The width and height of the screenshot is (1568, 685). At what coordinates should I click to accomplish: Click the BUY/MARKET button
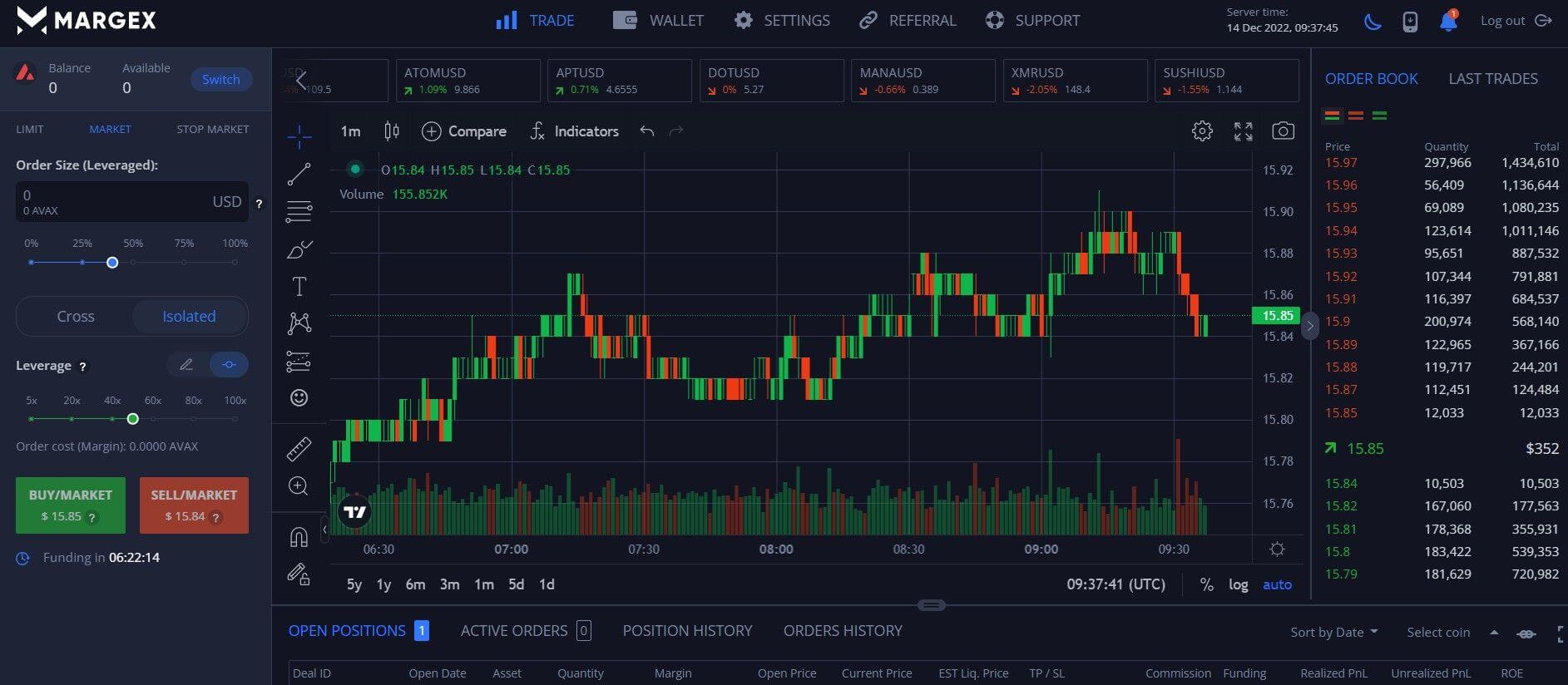pyautogui.click(x=71, y=505)
